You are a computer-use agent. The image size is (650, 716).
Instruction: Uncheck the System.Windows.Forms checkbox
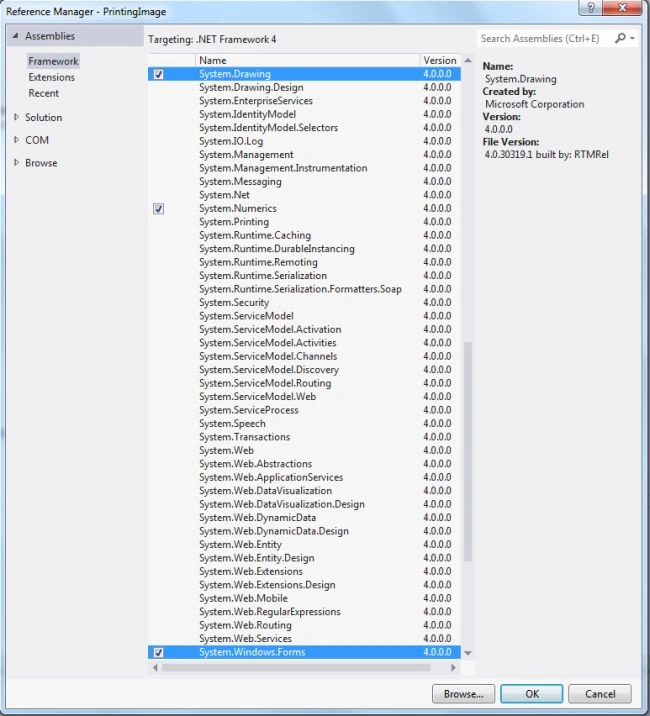159,652
